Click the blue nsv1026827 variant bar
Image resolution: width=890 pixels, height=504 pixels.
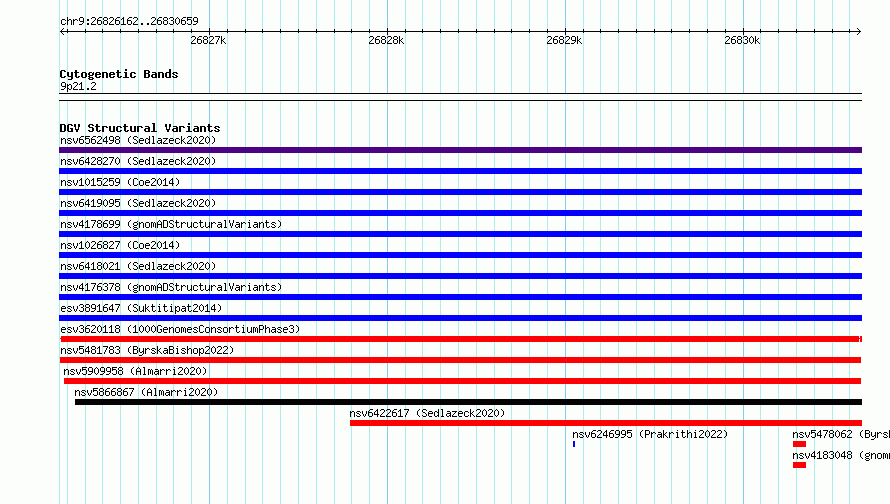[460, 255]
